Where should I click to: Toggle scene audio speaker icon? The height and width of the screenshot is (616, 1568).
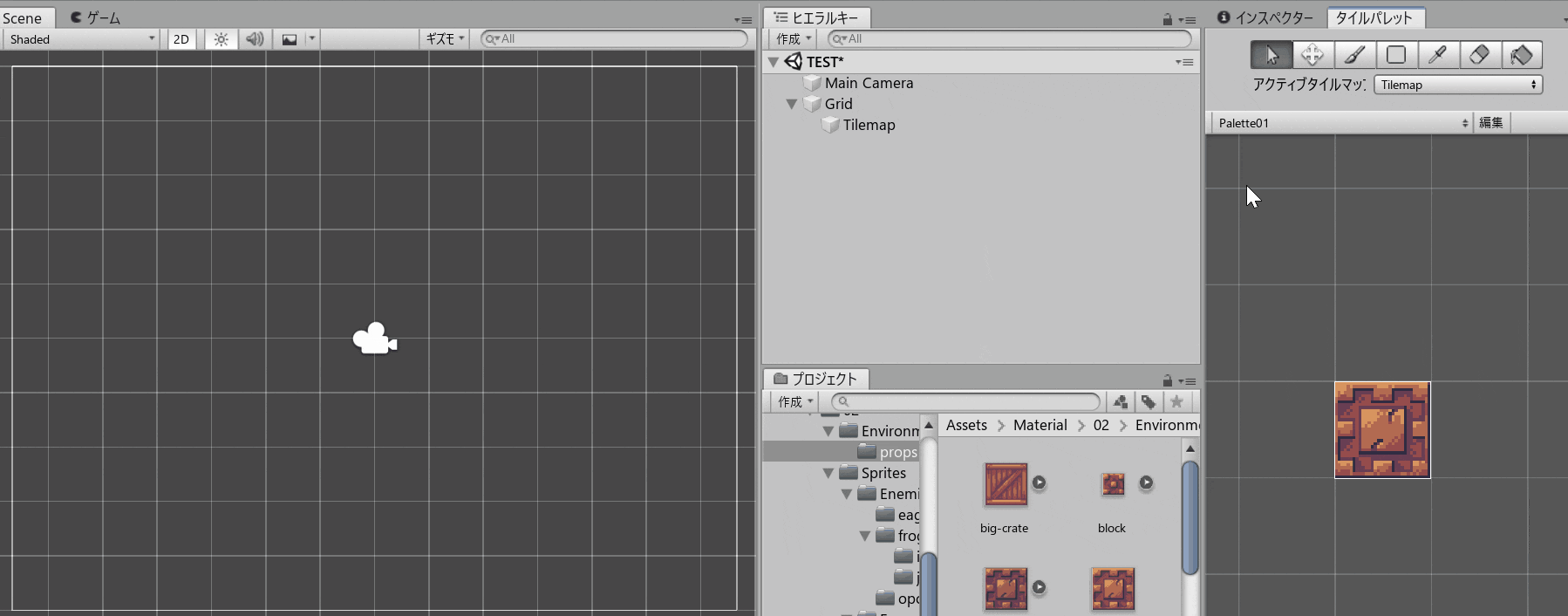click(x=255, y=39)
